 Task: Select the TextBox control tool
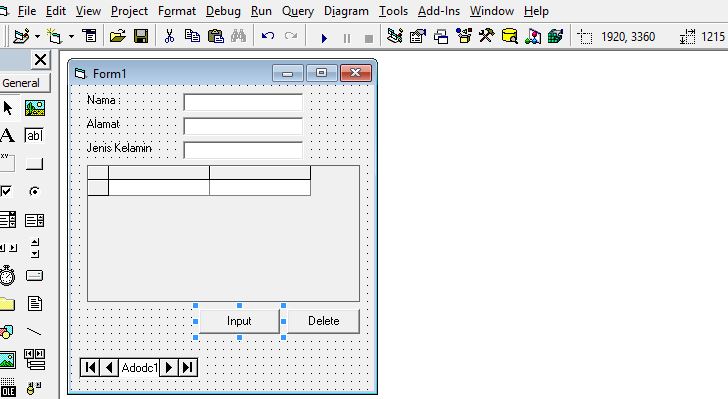pos(34,136)
